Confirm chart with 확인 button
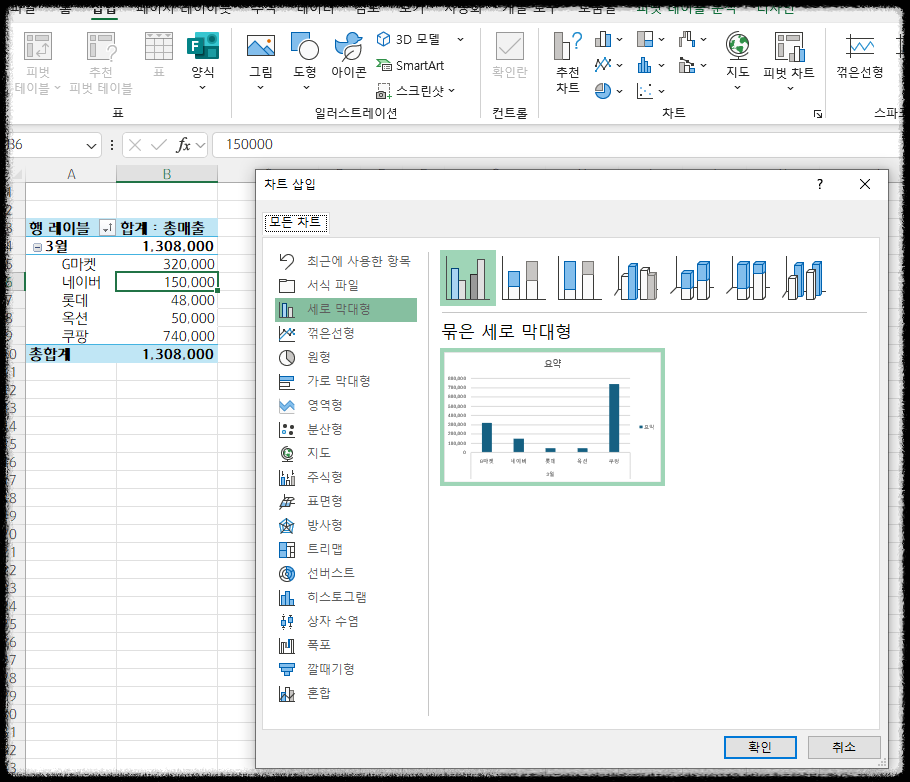This screenshot has width=910, height=782. [760, 747]
